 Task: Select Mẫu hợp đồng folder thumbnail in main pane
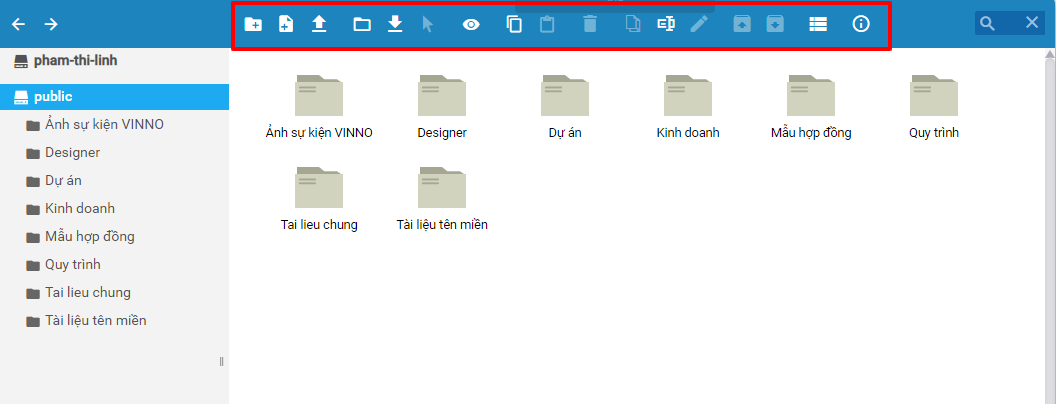(811, 96)
